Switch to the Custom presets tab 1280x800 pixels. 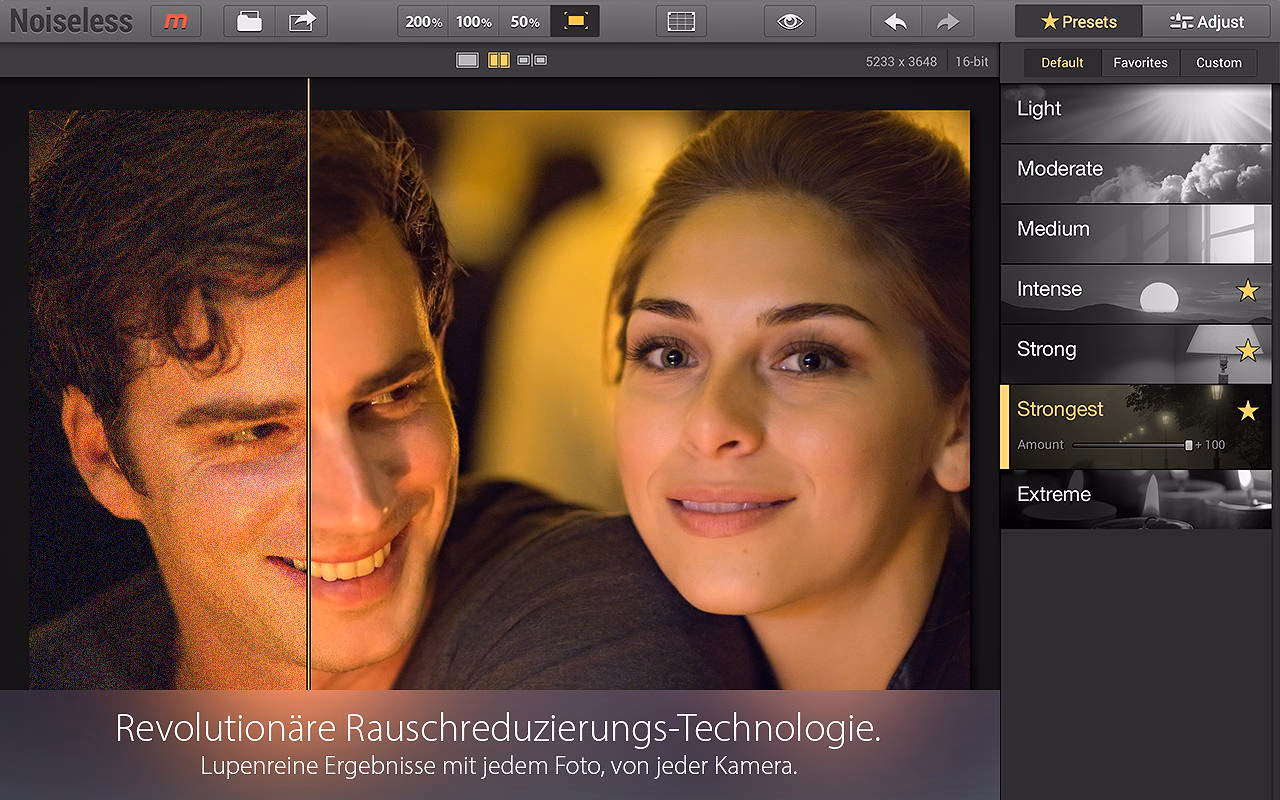click(x=1218, y=62)
